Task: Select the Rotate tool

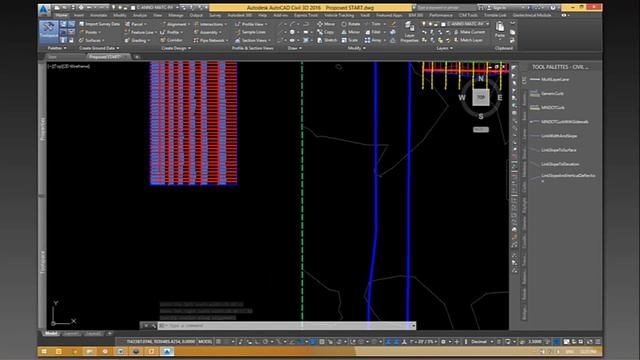Action: 351,24
